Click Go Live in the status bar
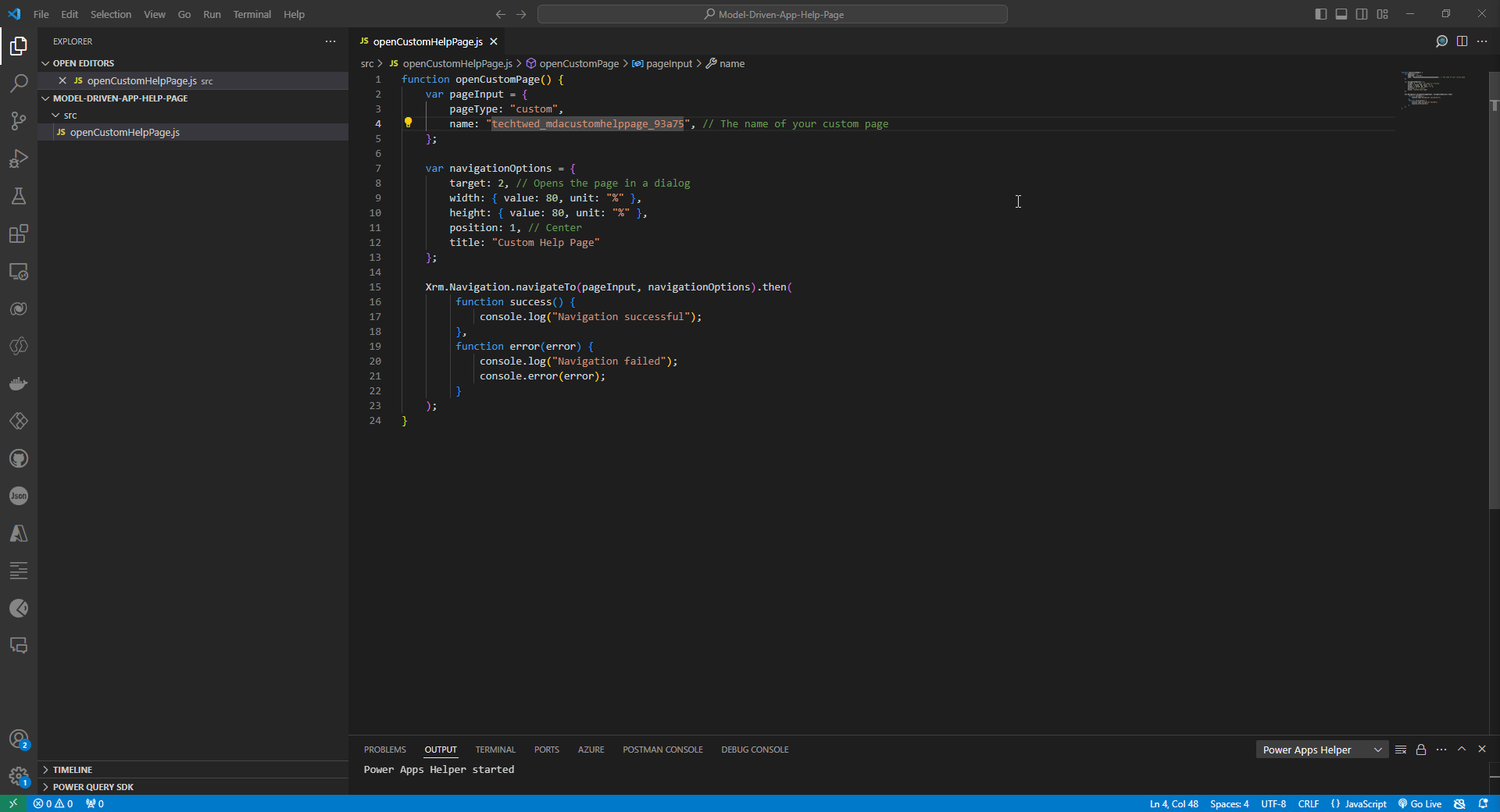The image size is (1500, 812). coord(1423,803)
